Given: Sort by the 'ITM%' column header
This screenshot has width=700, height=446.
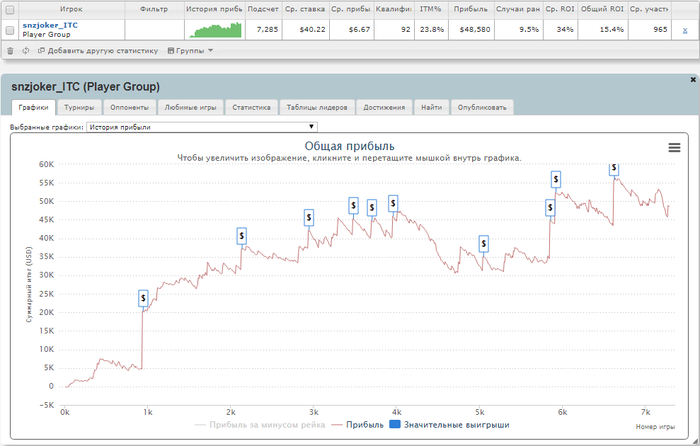Looking at the screenshot, I should pyautogui.click(x=430, y=9).
